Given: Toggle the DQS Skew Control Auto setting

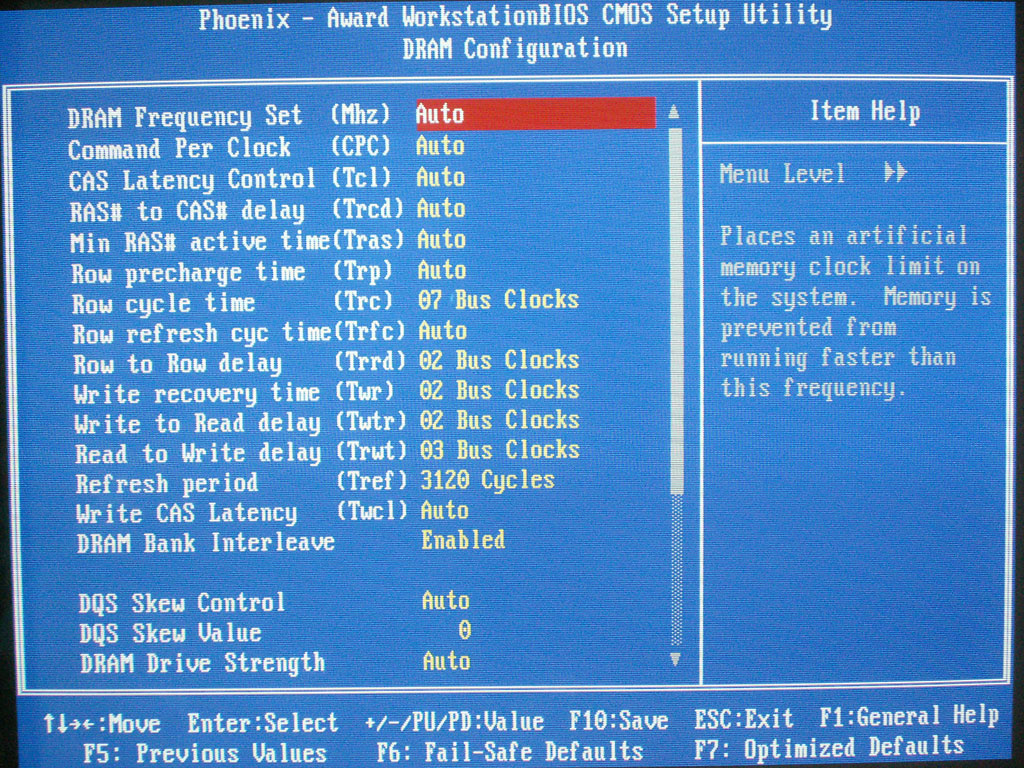Looking at the screenshot, I should tap(445, 601).
